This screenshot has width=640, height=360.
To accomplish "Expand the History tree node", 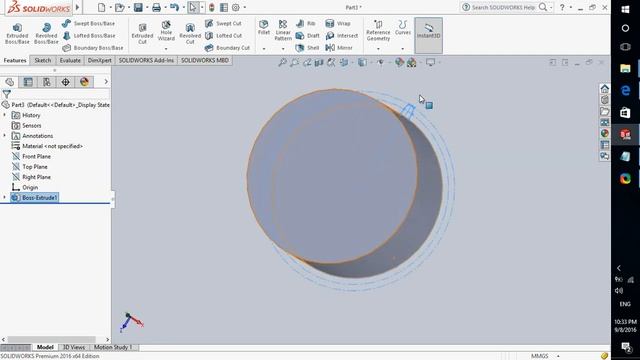I will 5,115.
